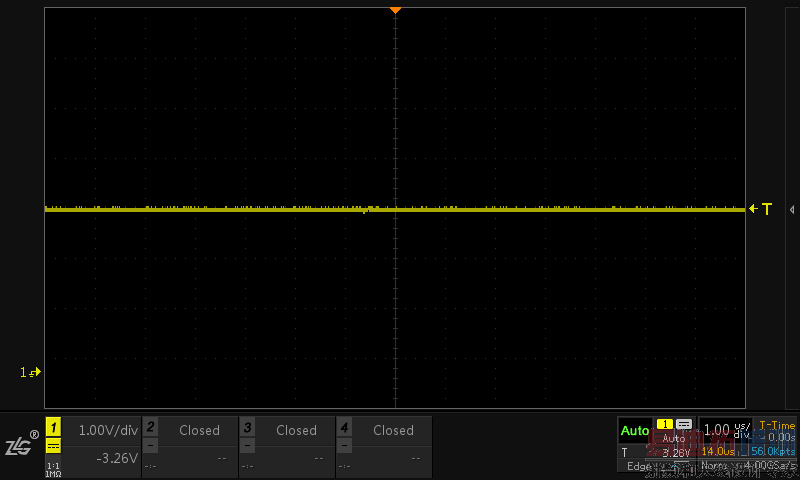
Task: Click the trigger source channel 1 yellow badge
Action: pyautogui.click(x=664, y=424)
